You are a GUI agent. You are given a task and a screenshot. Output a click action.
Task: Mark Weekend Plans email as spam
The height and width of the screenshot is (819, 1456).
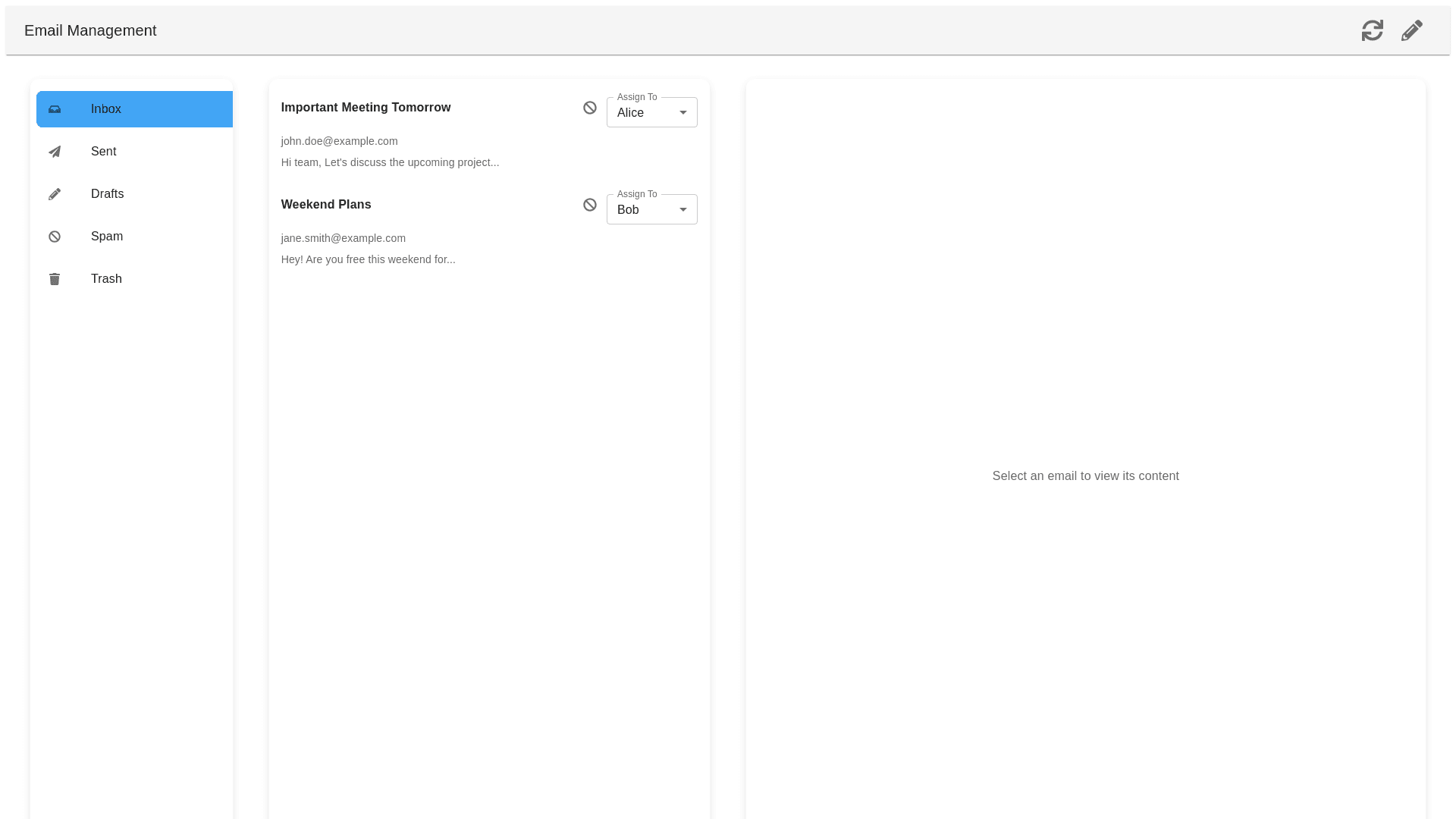click(x=589, y=205)
